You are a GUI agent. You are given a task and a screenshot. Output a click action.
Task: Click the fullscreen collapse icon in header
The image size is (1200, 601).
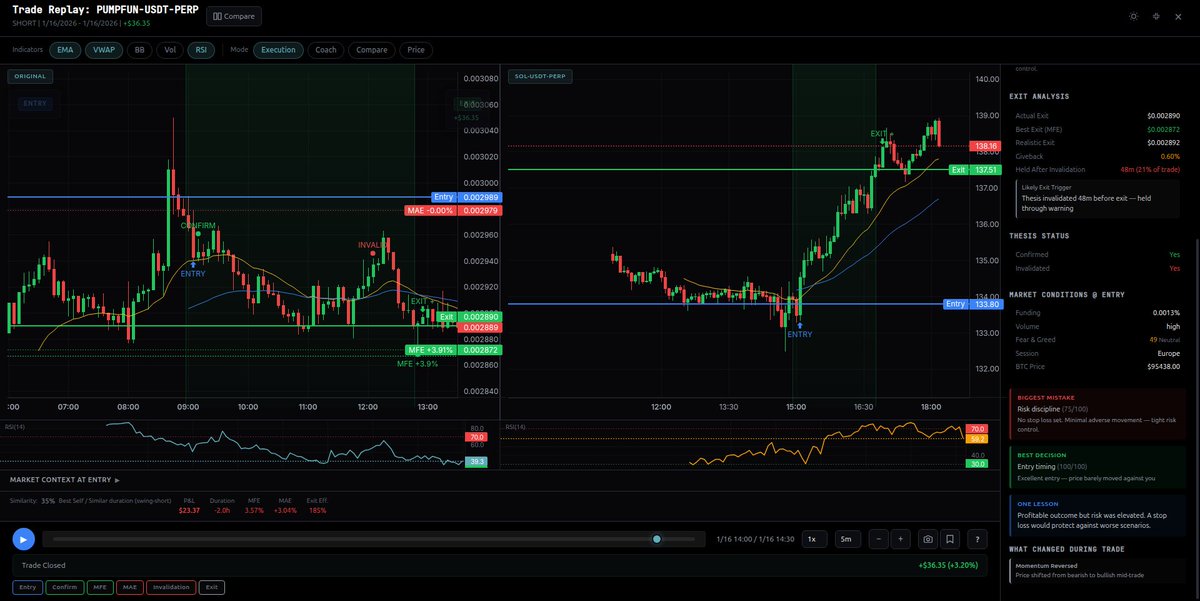click(1156, 16)
